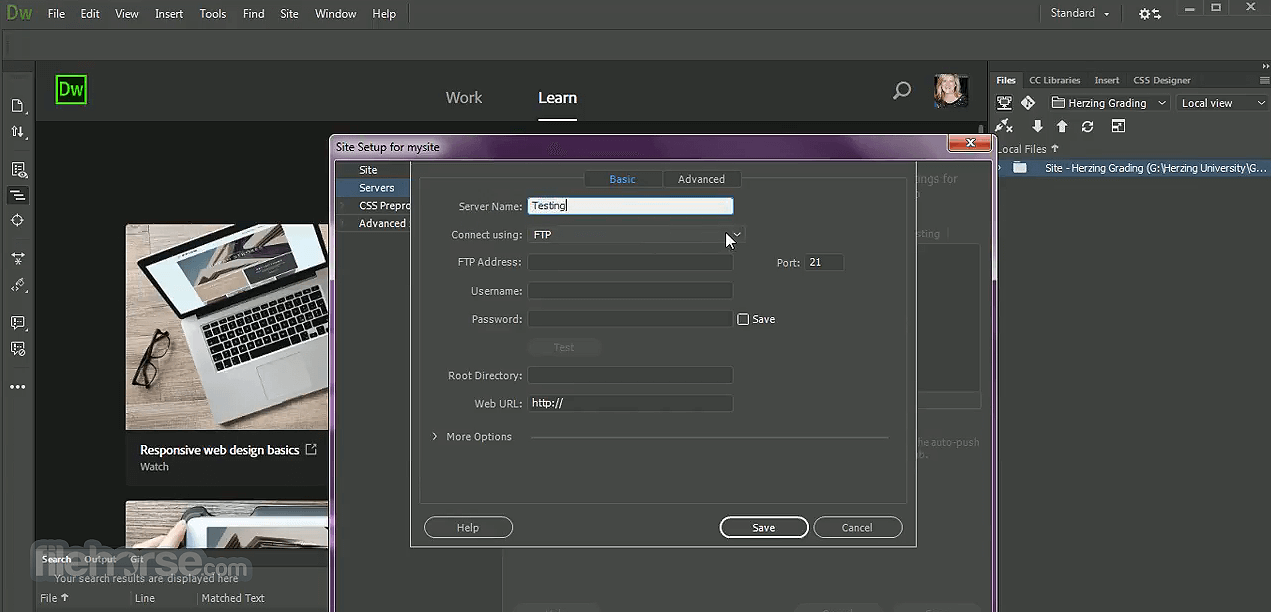Open the Herzing Grading site dropdown
The height and width of the screenshot is (612, 1271).
(x=1109, y=103)
